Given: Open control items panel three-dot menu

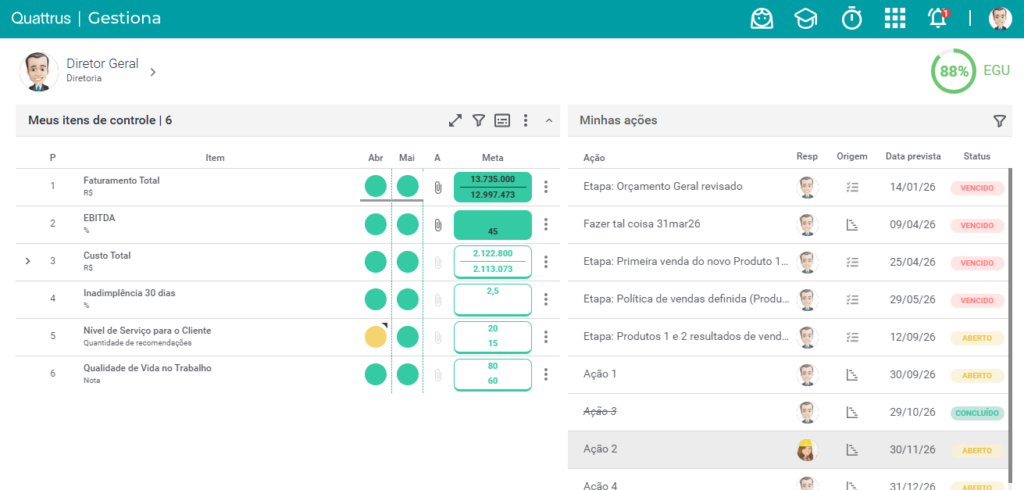Looking at the screenshot, I should click(x=525, y=120).
